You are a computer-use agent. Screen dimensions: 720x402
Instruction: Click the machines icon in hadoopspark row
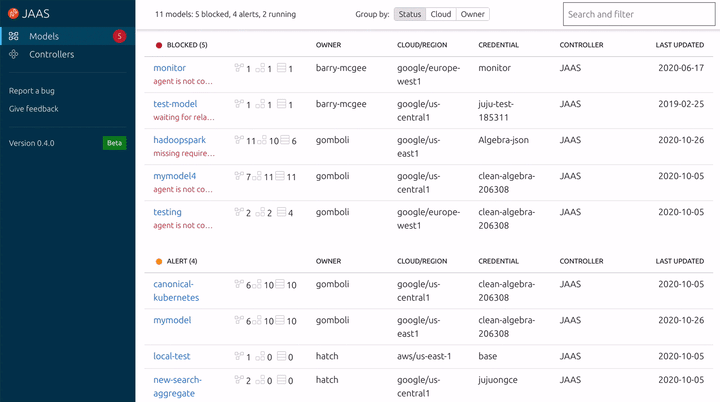(285, 139)
